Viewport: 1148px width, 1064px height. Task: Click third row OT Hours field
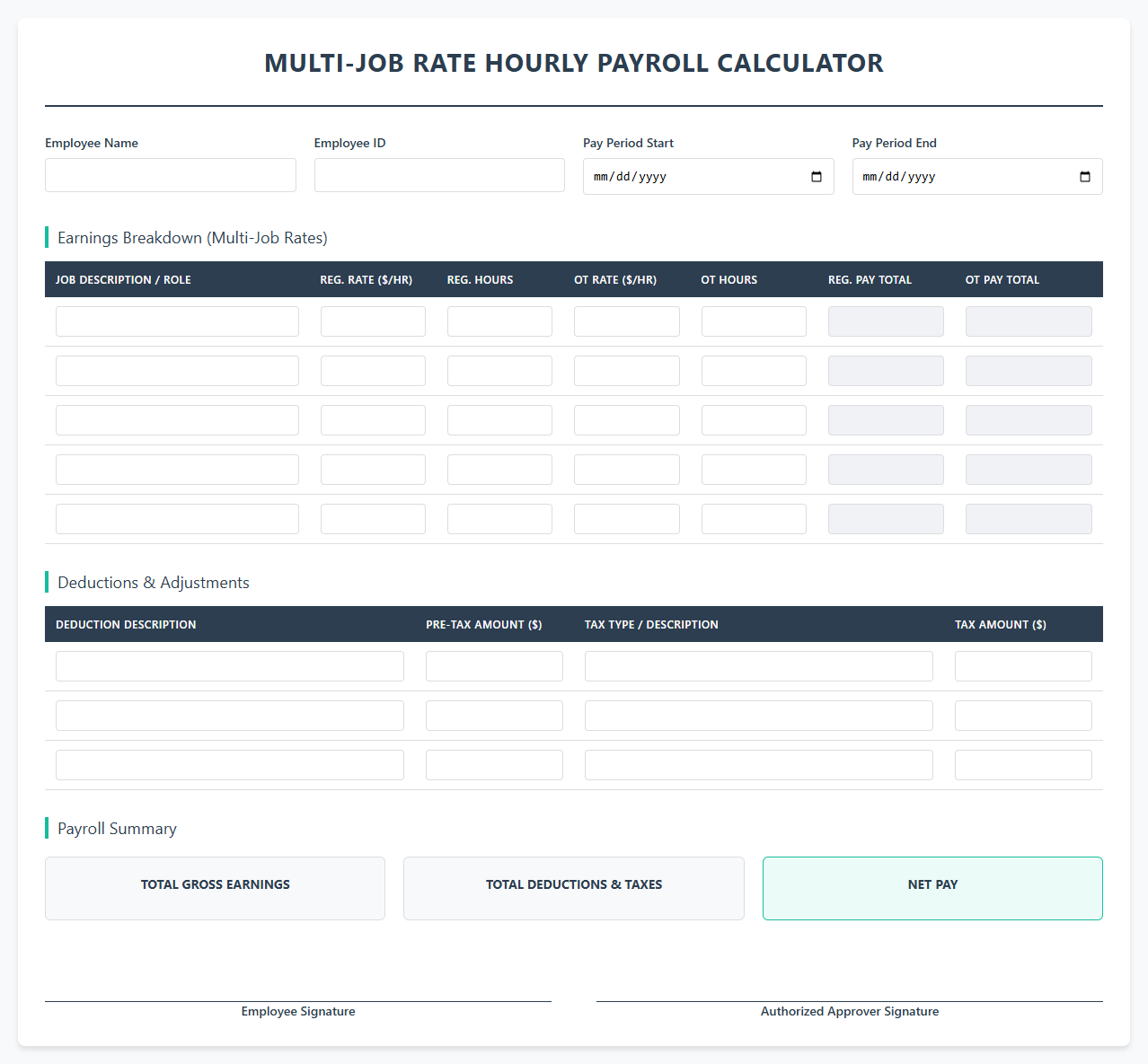tap(754, 420)
